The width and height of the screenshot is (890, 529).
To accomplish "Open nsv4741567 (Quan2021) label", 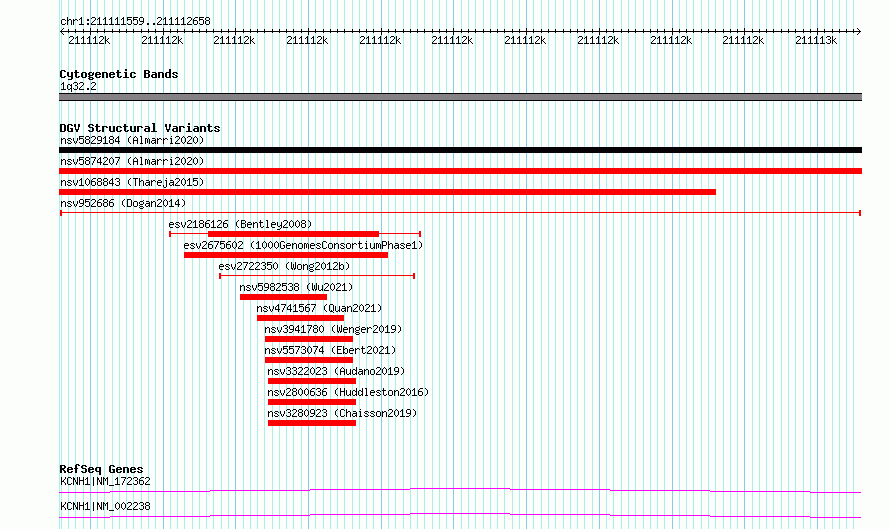I will 319,308.
